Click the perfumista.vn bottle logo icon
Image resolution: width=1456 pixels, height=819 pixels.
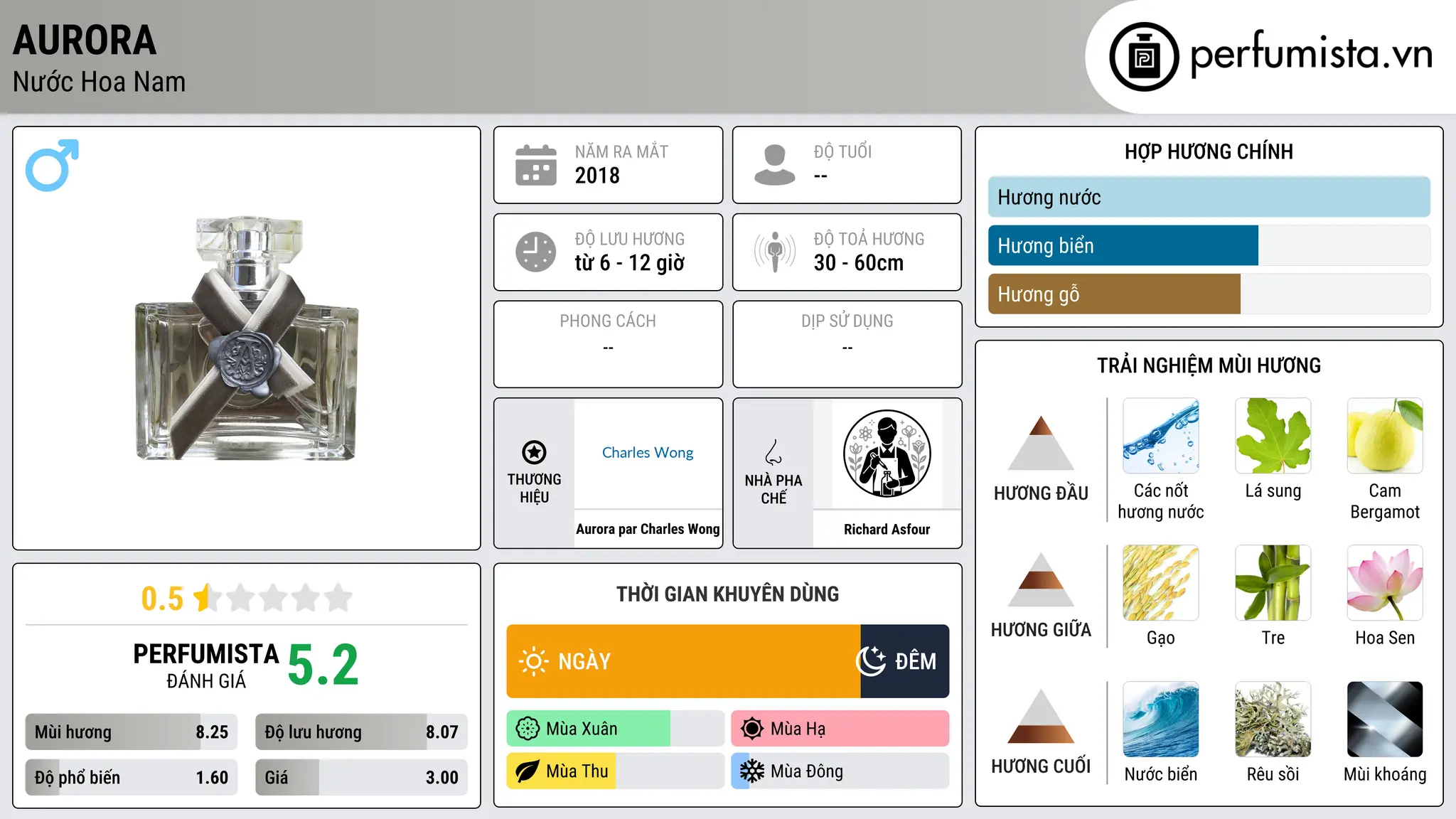[x=1144, y=57]
